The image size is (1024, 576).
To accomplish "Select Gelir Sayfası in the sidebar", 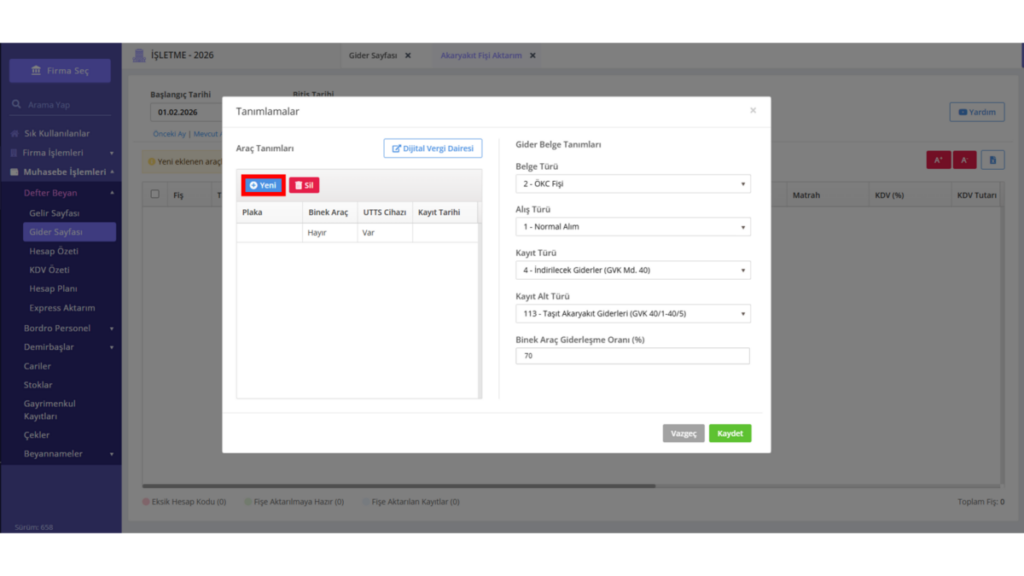I will 54,213.
